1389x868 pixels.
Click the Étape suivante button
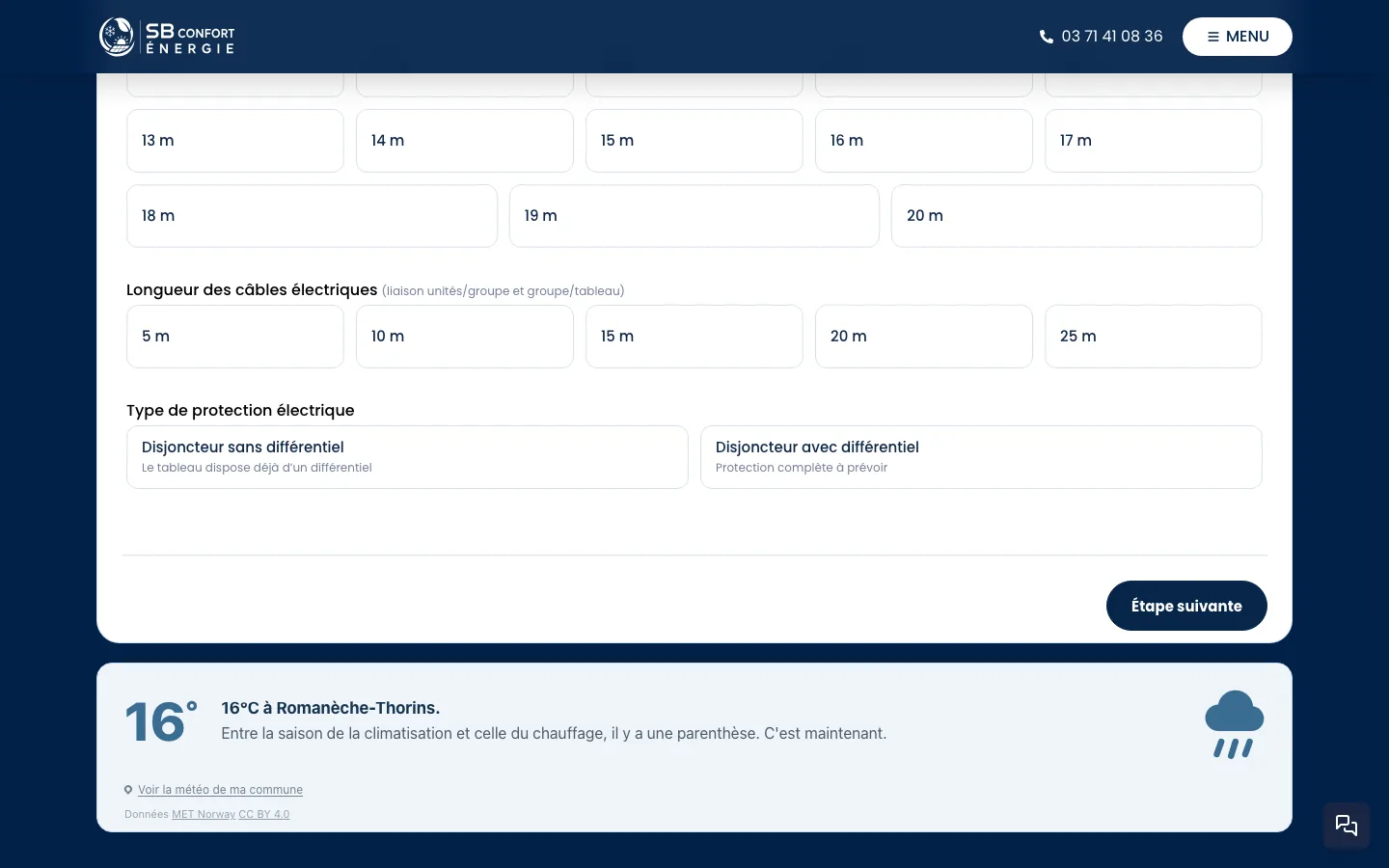(x=1186, y=606)
